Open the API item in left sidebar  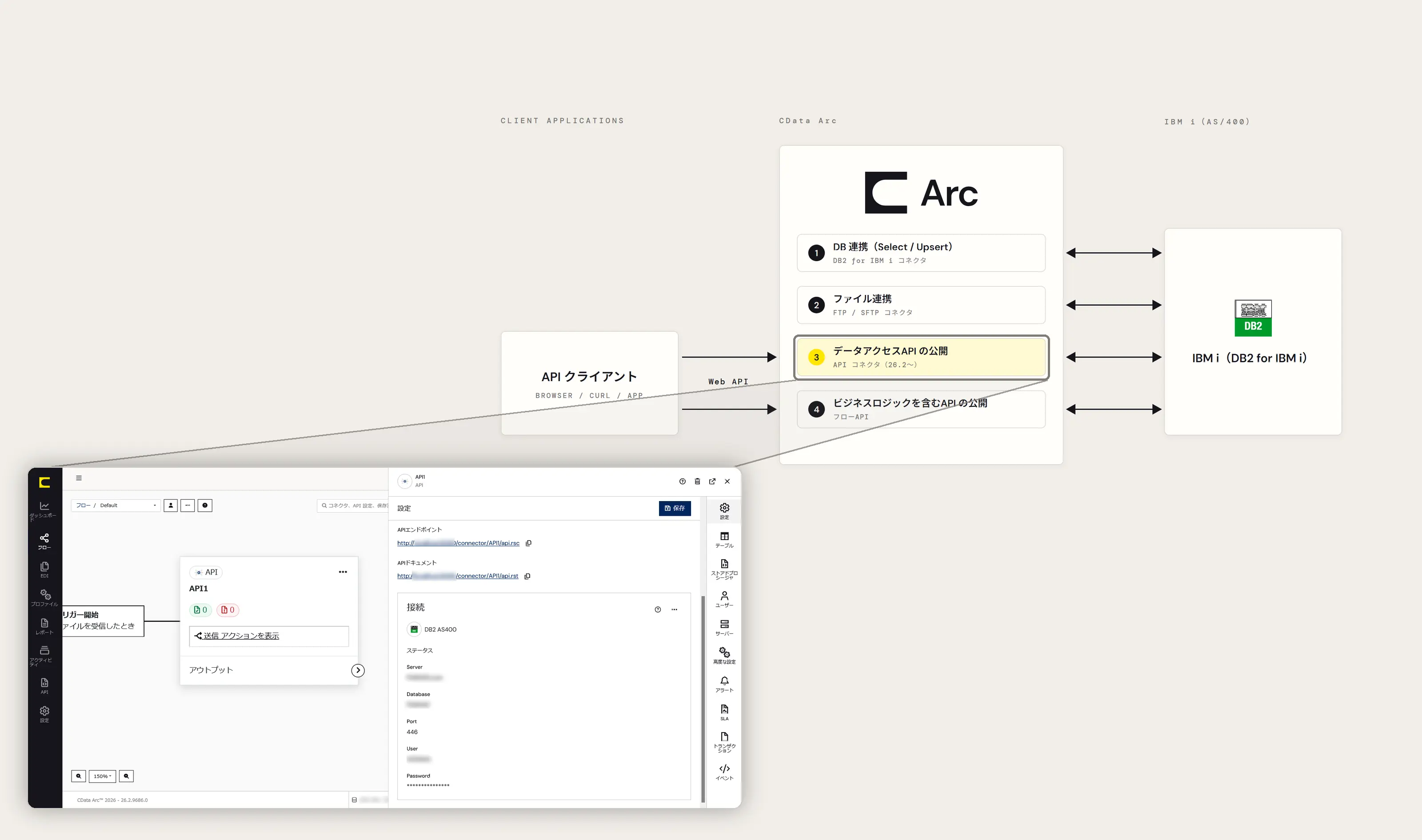(x=44, y=685)
